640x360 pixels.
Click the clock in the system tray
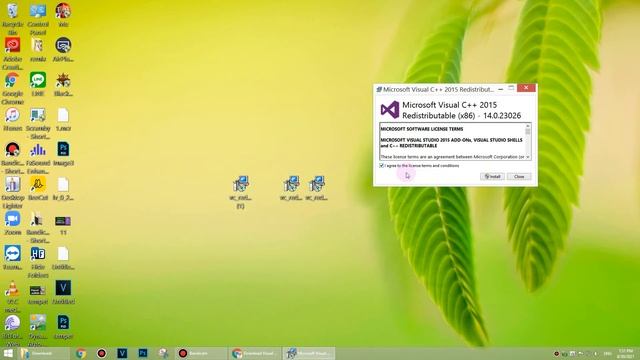pyautogui.click(x=626, y=353)
